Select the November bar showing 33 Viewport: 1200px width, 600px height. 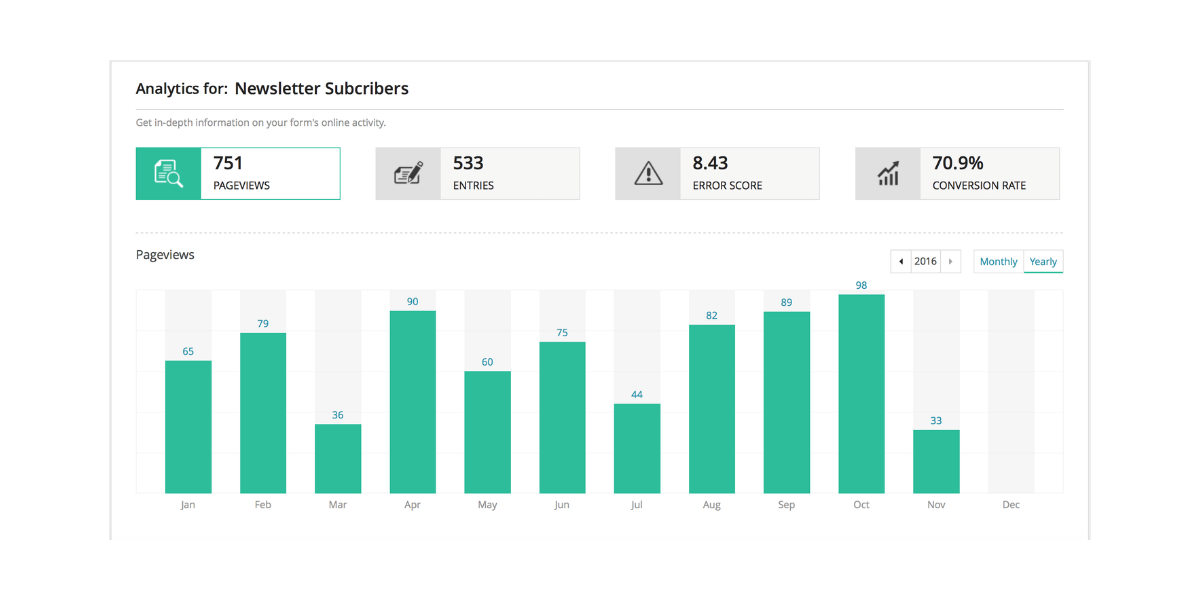936,462
